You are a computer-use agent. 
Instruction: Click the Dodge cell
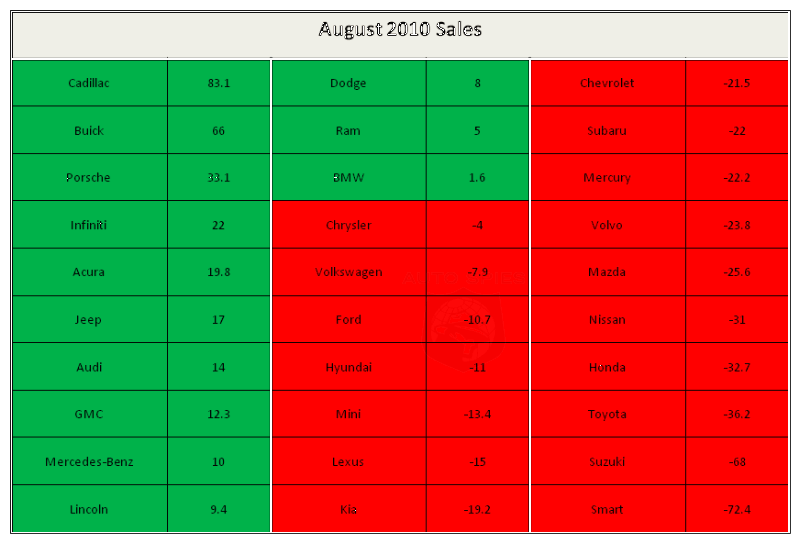tap(349, 83)
